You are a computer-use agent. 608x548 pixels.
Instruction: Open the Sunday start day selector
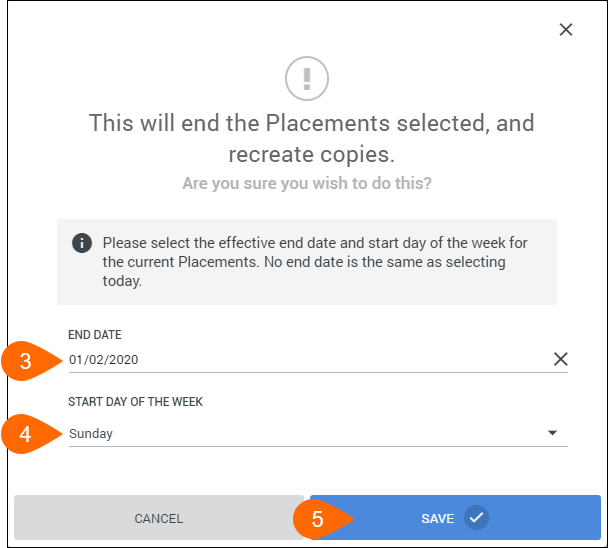[x=318, y=434]
